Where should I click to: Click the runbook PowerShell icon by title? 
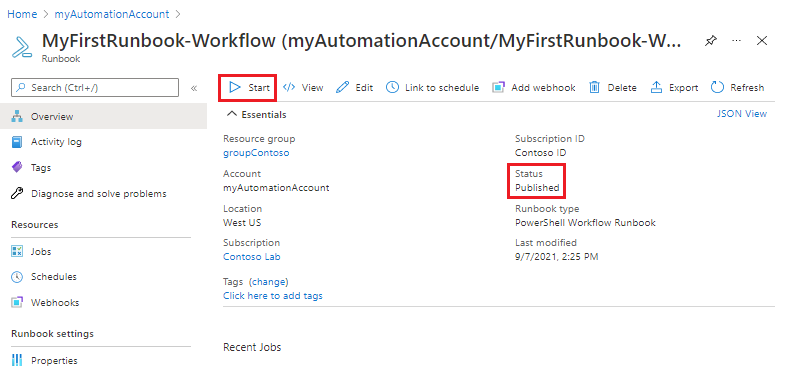point(22,47)
